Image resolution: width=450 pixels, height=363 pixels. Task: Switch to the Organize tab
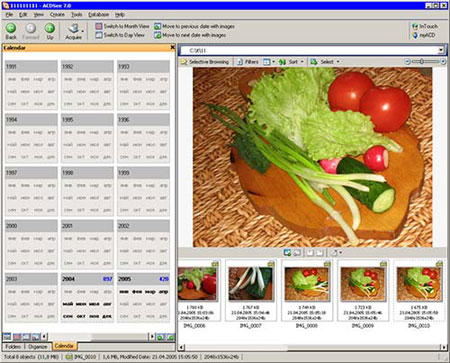pyautogui.click(x=37, y=346)
